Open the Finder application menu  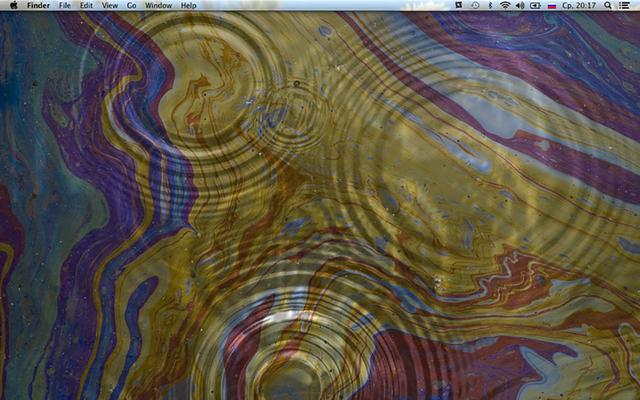[x=38, y=5]
